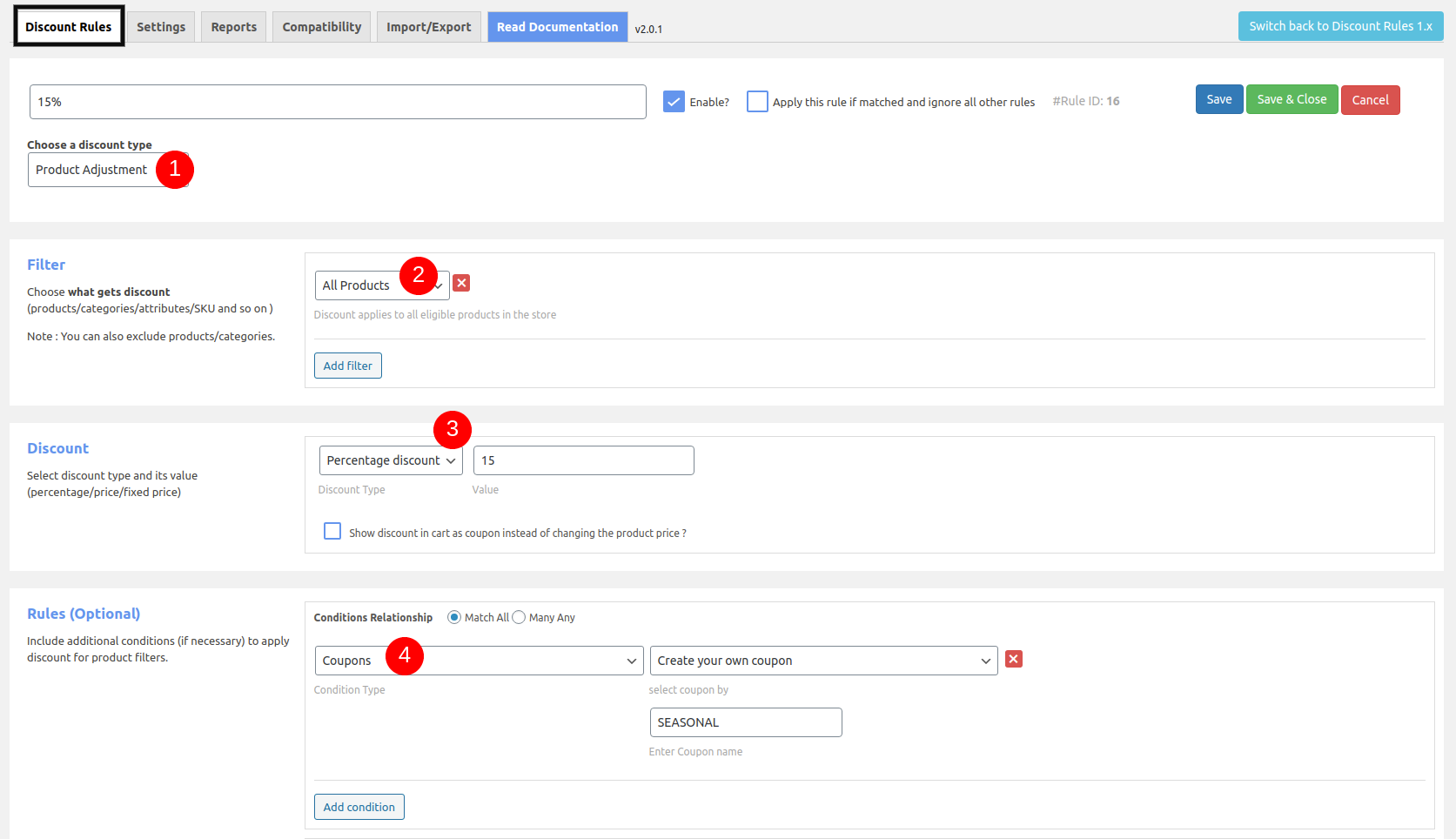The height and width of the screenshot is (839, 1456).
Task: Click the red numbered marker 1
Action: [x=175, y=169]
